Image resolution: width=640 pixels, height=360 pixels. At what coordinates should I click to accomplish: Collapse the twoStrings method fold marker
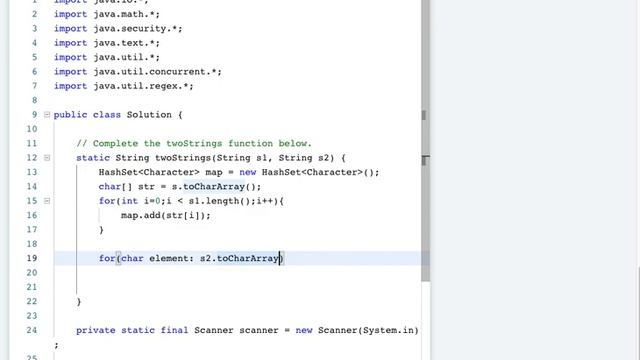tap(47, 158)
